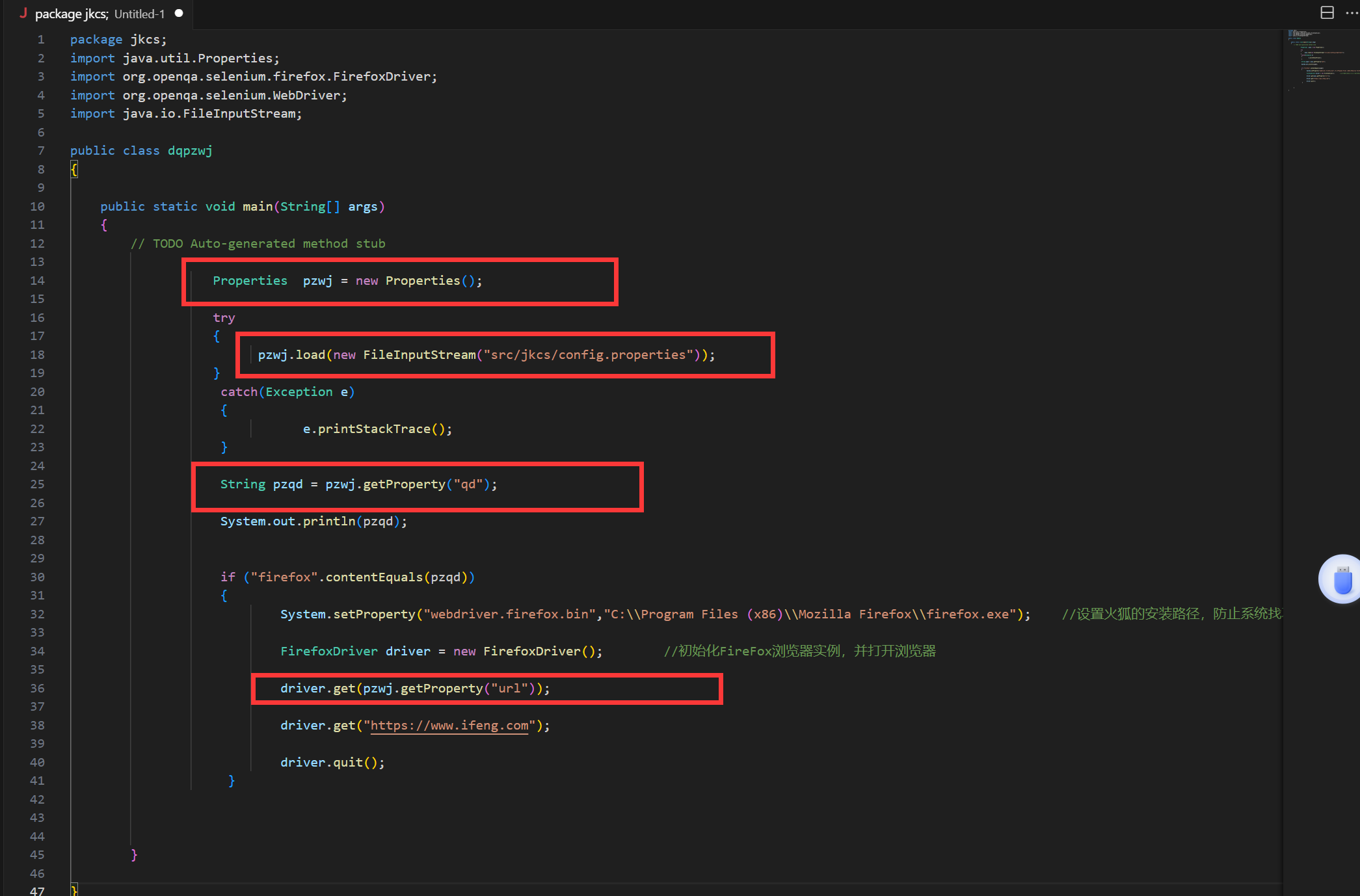The height and width of the screenshot is (896, 1360).
Task: Click the opening brace on line 8
Action: click(74, 170)
